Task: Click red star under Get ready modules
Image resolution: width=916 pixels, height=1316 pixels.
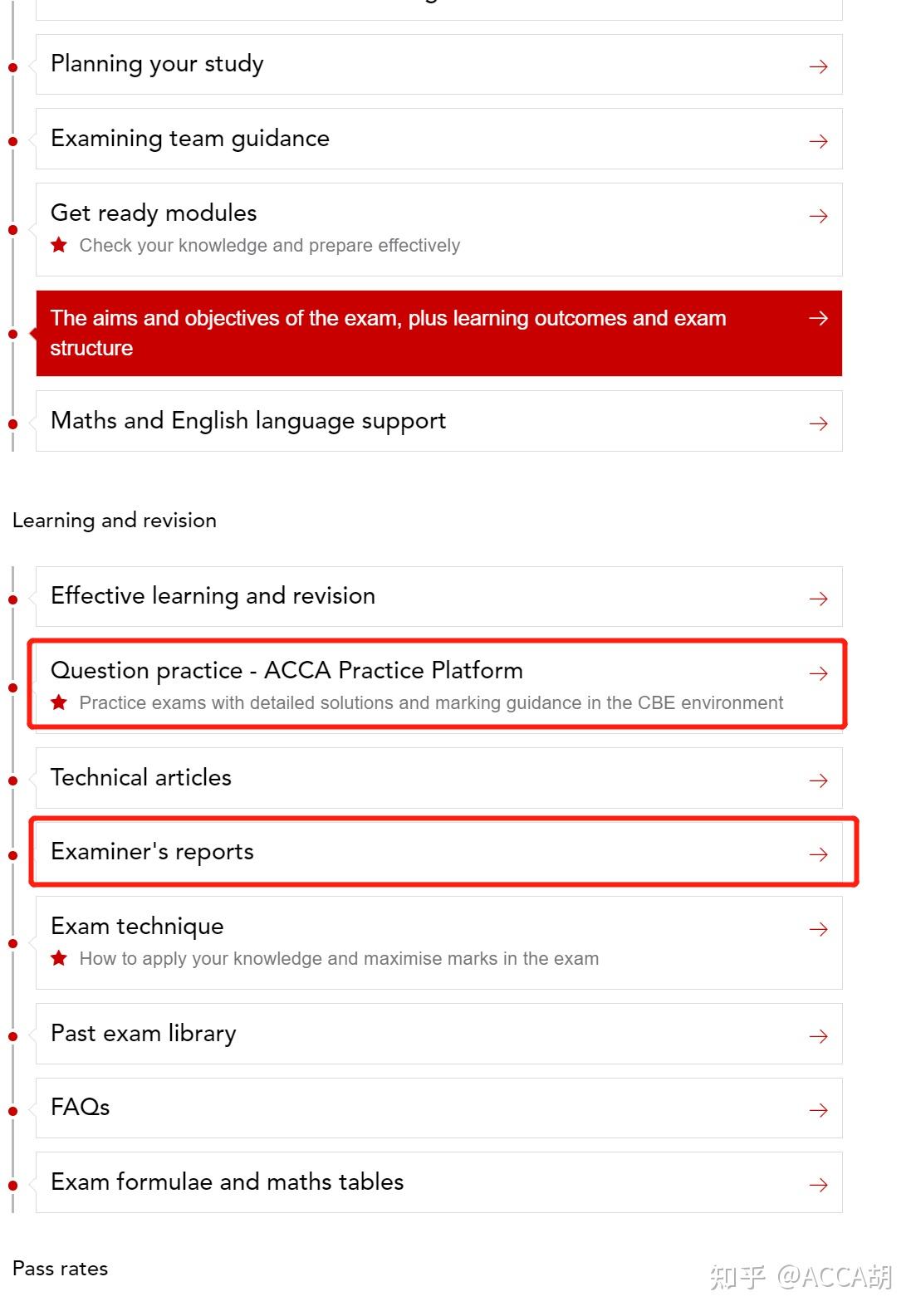Action: (x=59, y=245)
